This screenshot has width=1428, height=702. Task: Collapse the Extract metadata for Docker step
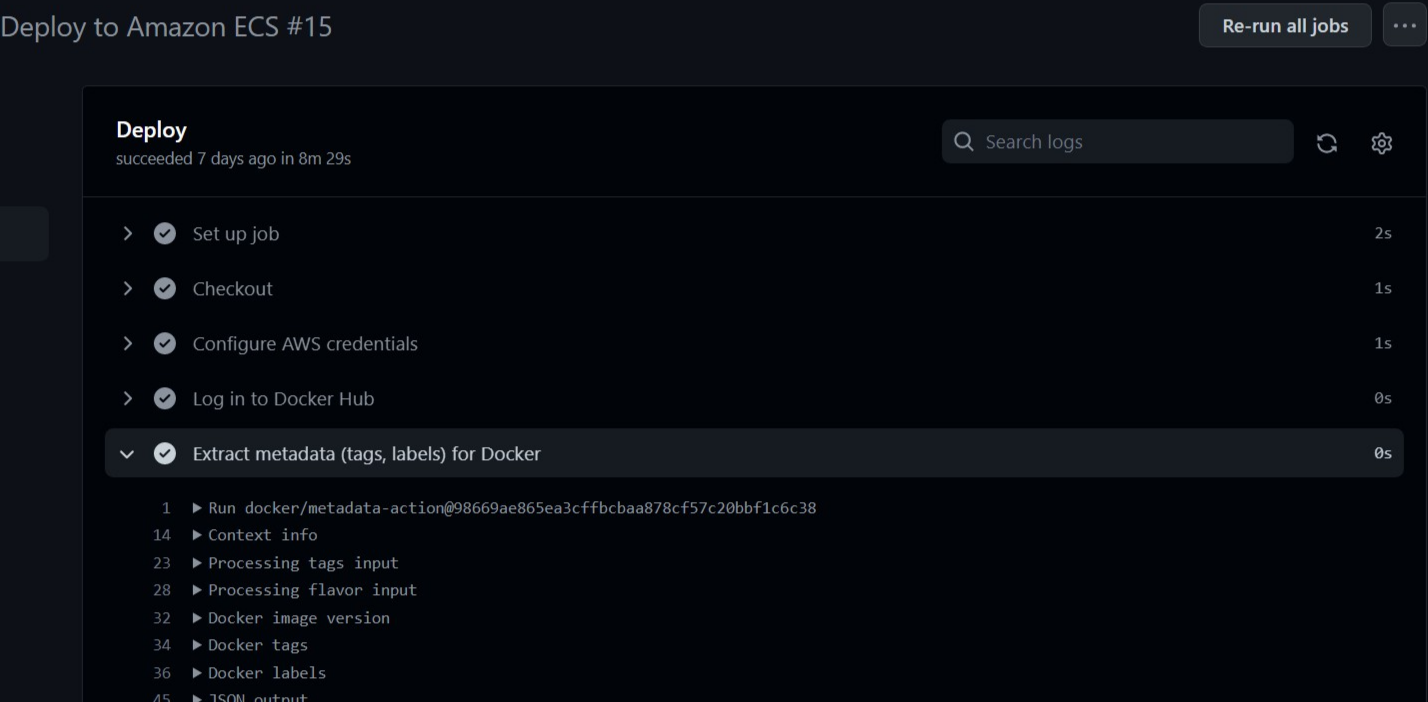coord(127,453)
